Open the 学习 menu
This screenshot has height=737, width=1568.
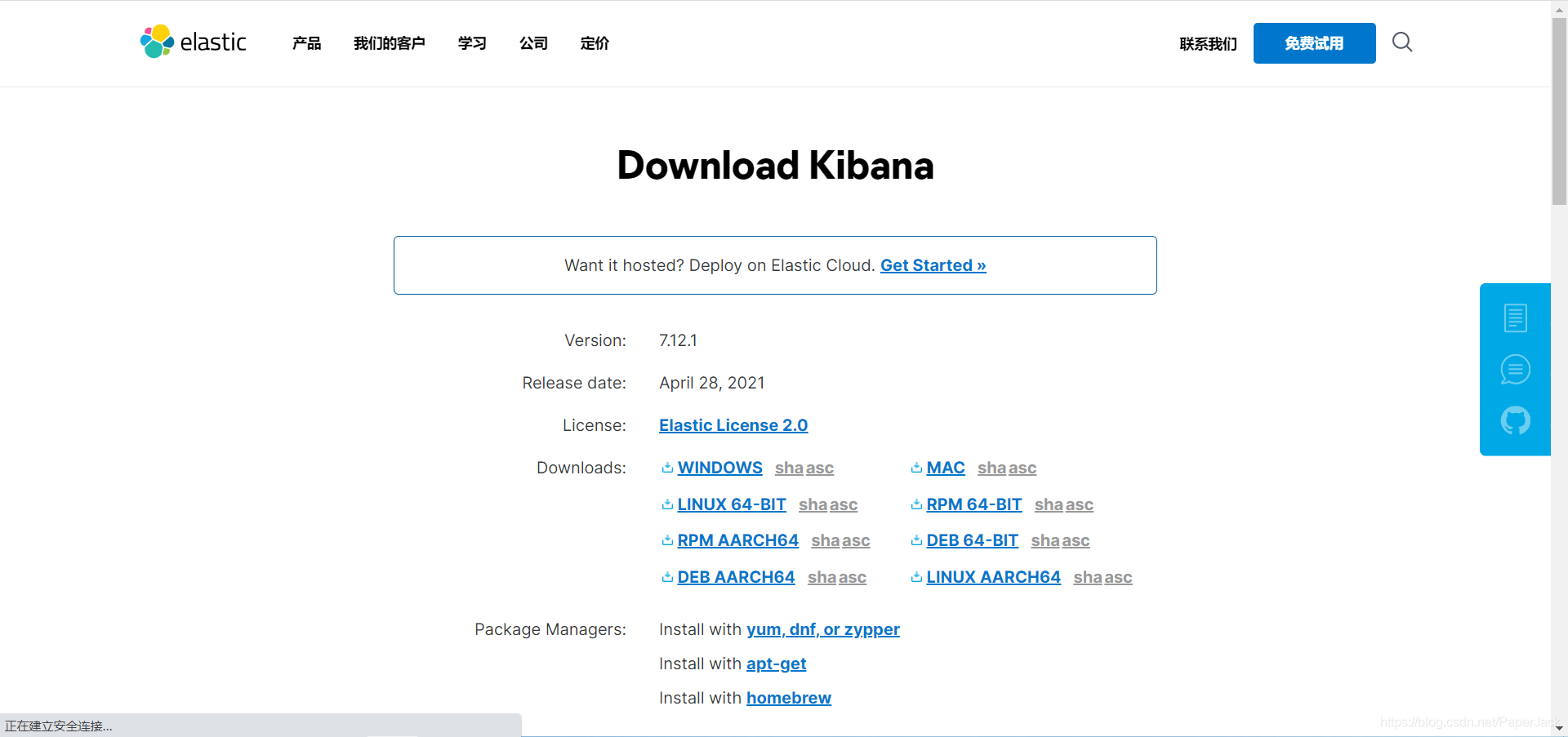tap(472, 43)
